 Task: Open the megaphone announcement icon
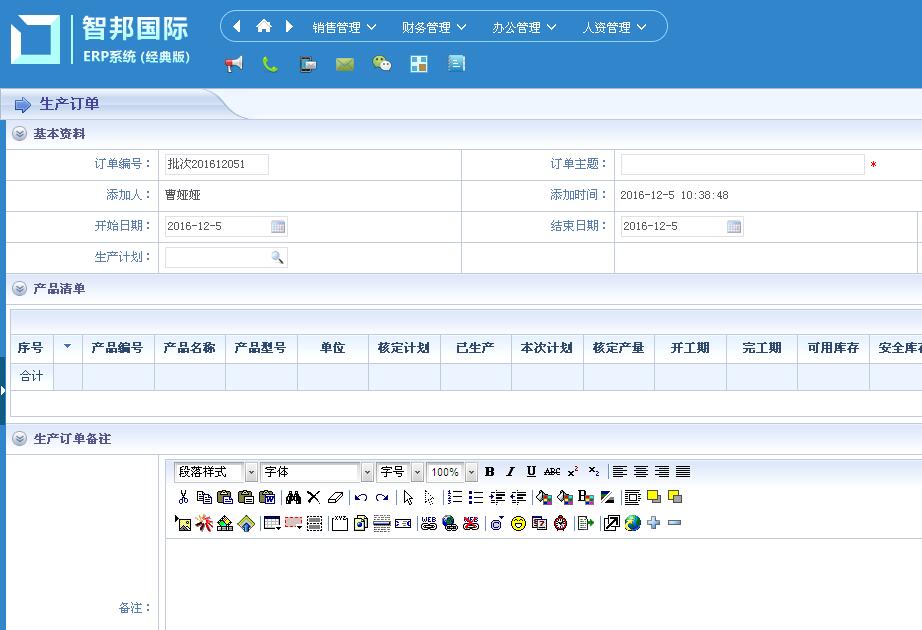pyautogui.click(x=236, y=63)
